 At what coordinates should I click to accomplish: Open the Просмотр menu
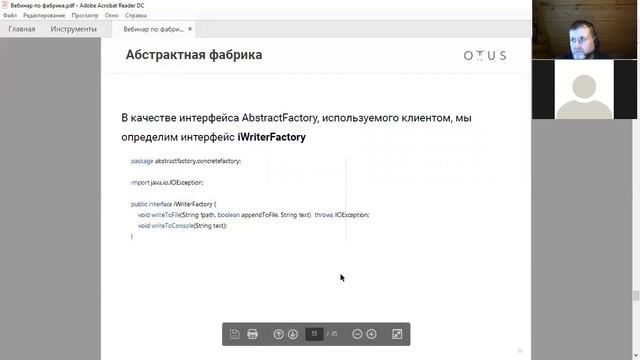point(85,16)
